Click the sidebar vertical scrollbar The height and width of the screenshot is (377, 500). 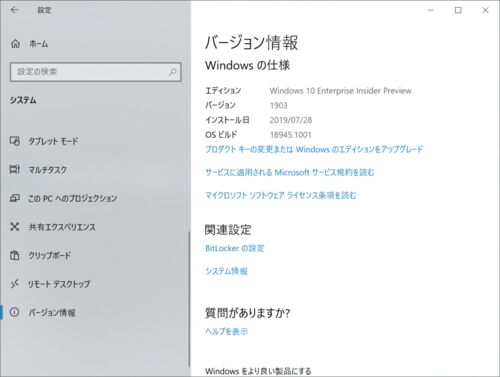(x=189, y=299)
